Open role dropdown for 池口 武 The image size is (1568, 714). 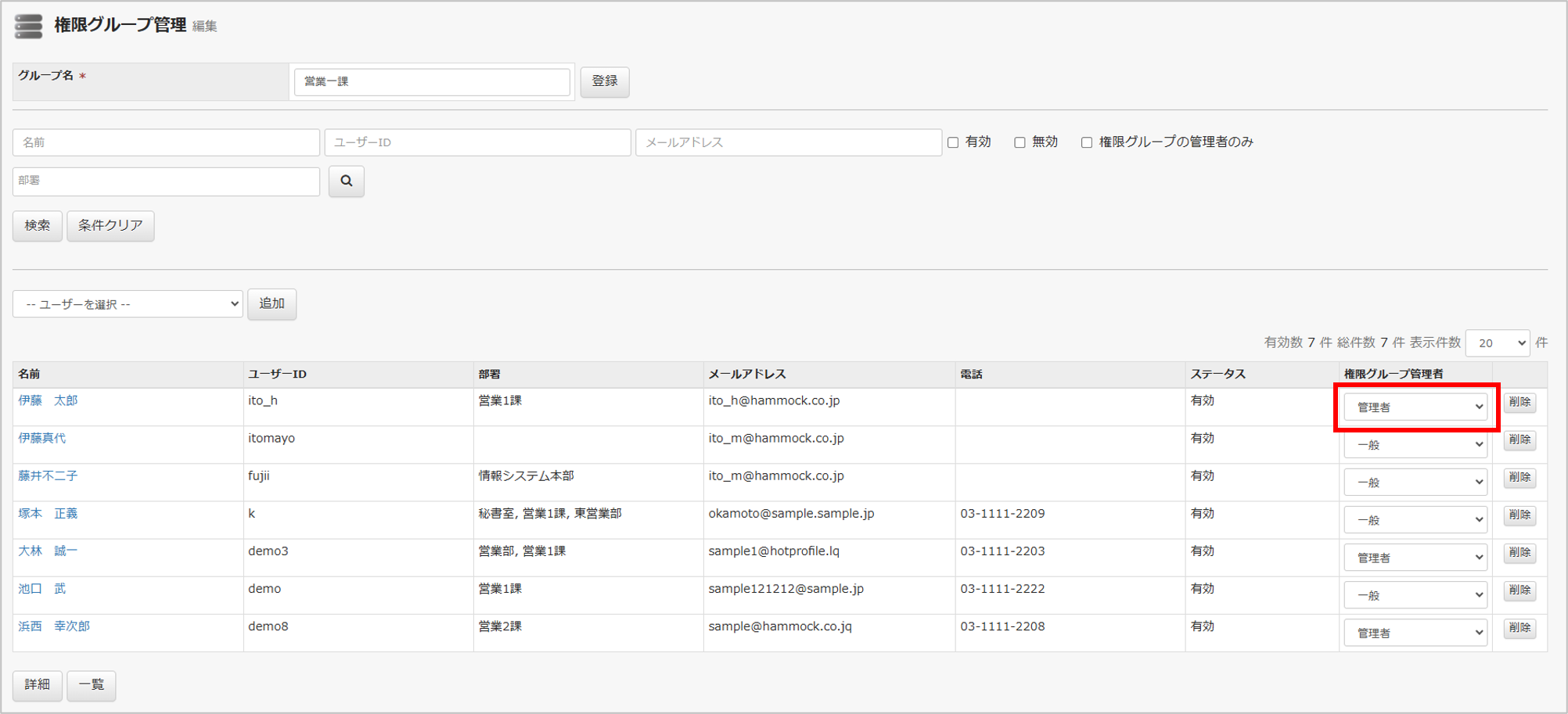(x=1415, y=595)
